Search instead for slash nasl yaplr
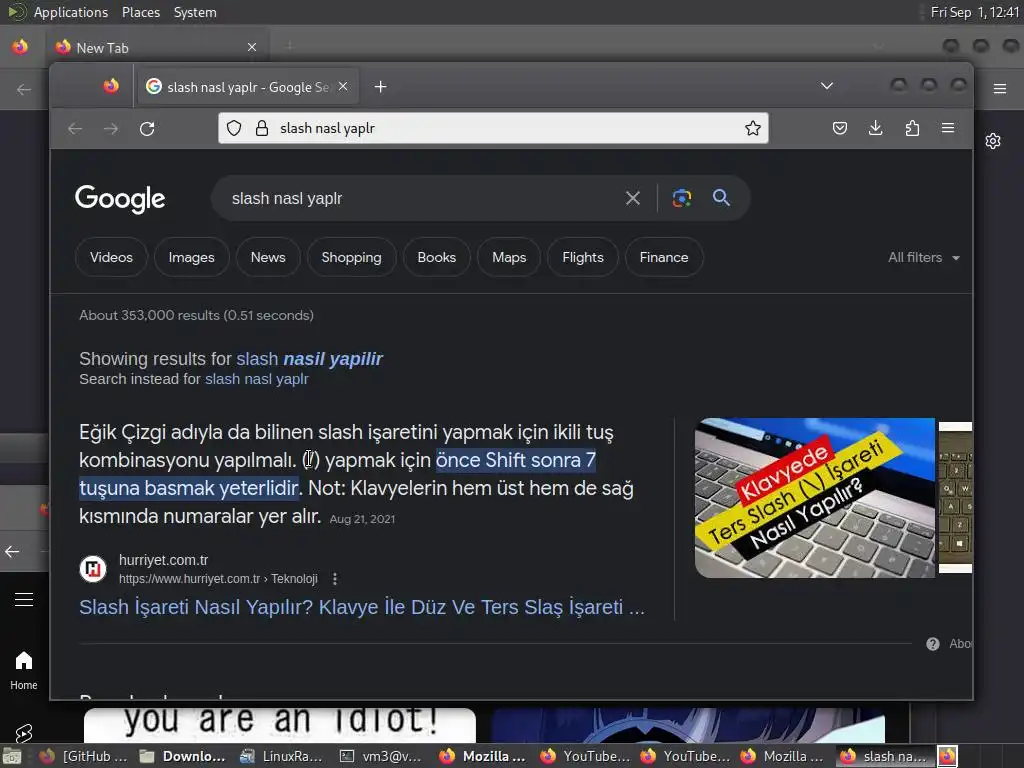The width and height of the screenshot is (1024, 768). (257, 379)
